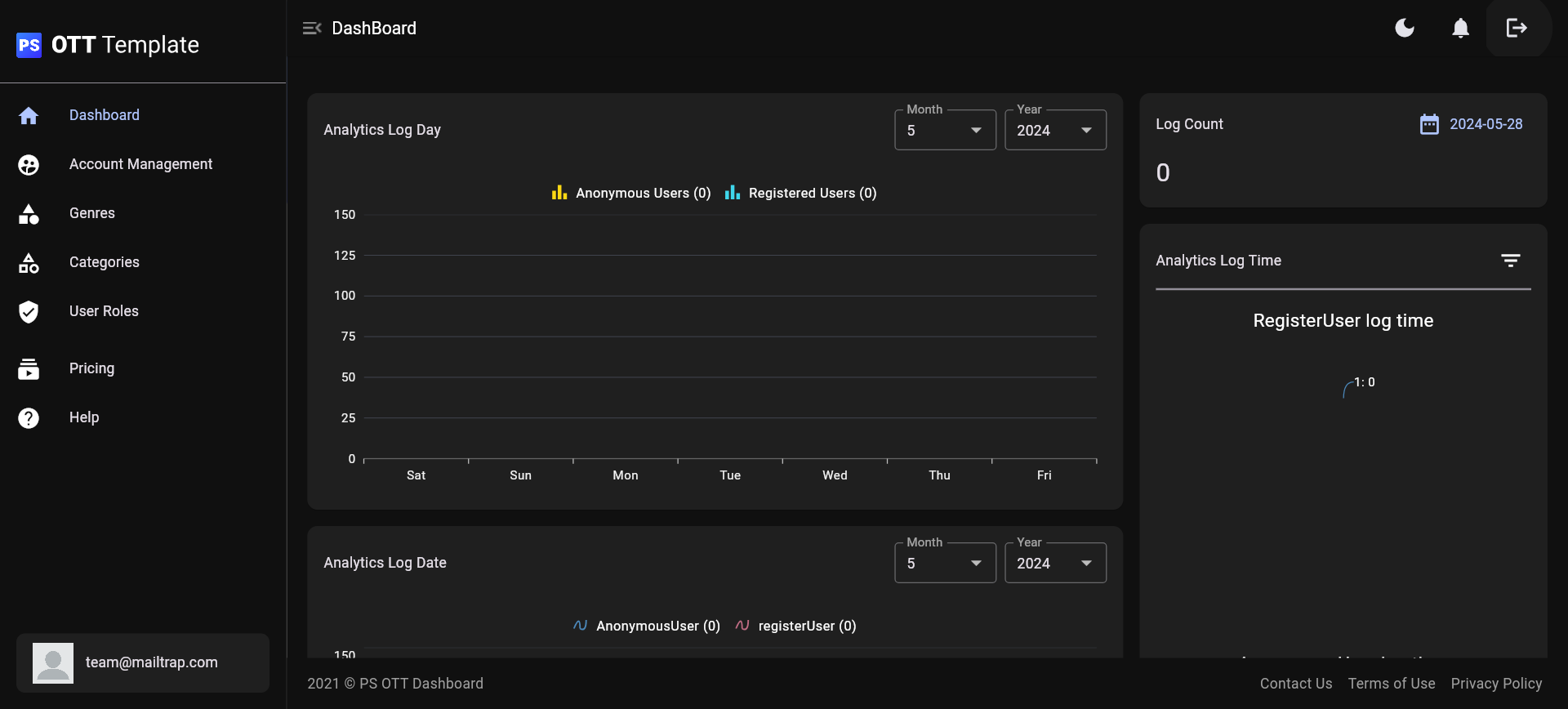This screenshot has height=709, width=1568.
Task: Open notifications bell
Action: coord(1460,29)
